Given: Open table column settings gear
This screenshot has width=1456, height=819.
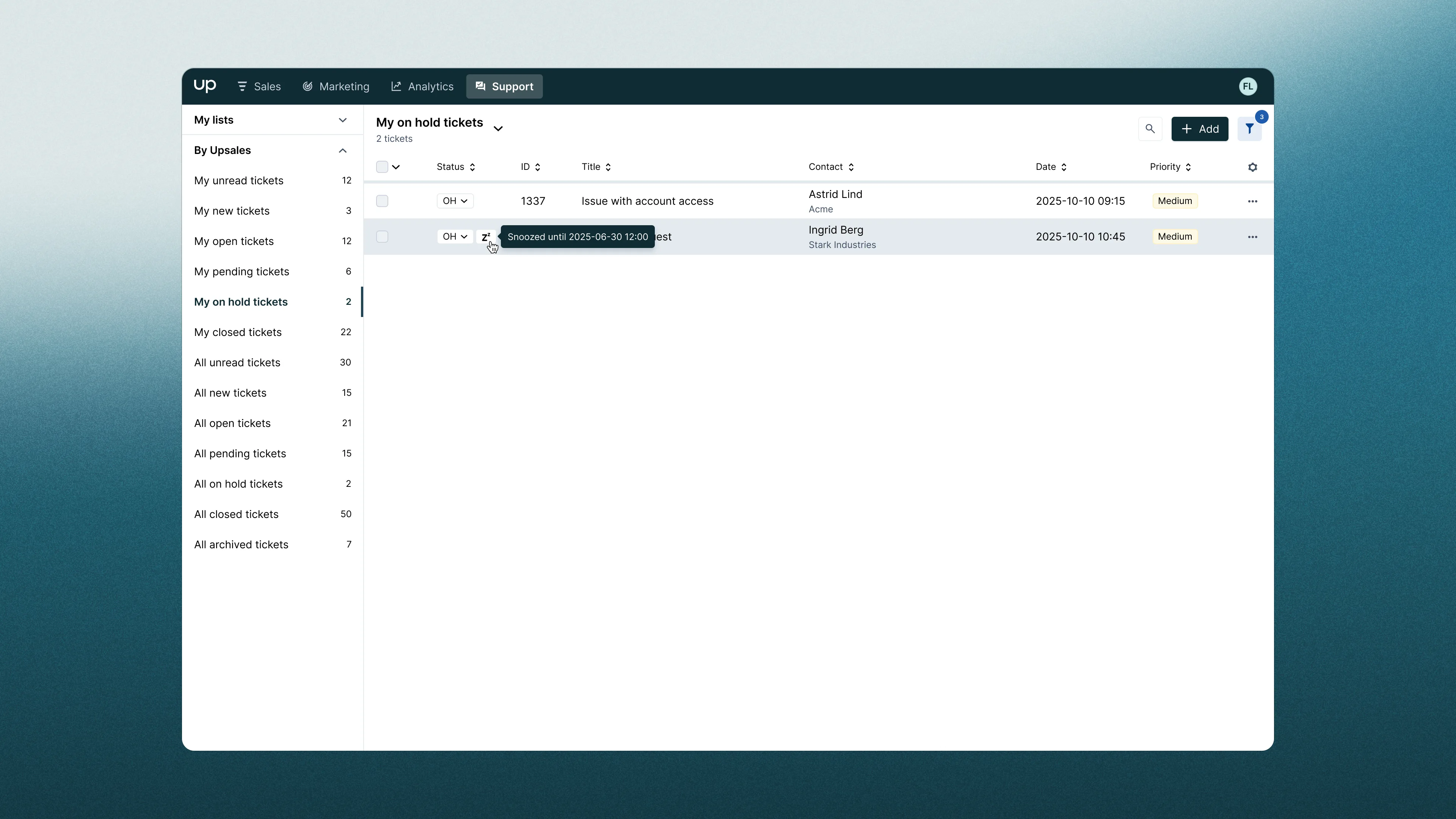Looking at the screenshot, I should coord(1252,167).
